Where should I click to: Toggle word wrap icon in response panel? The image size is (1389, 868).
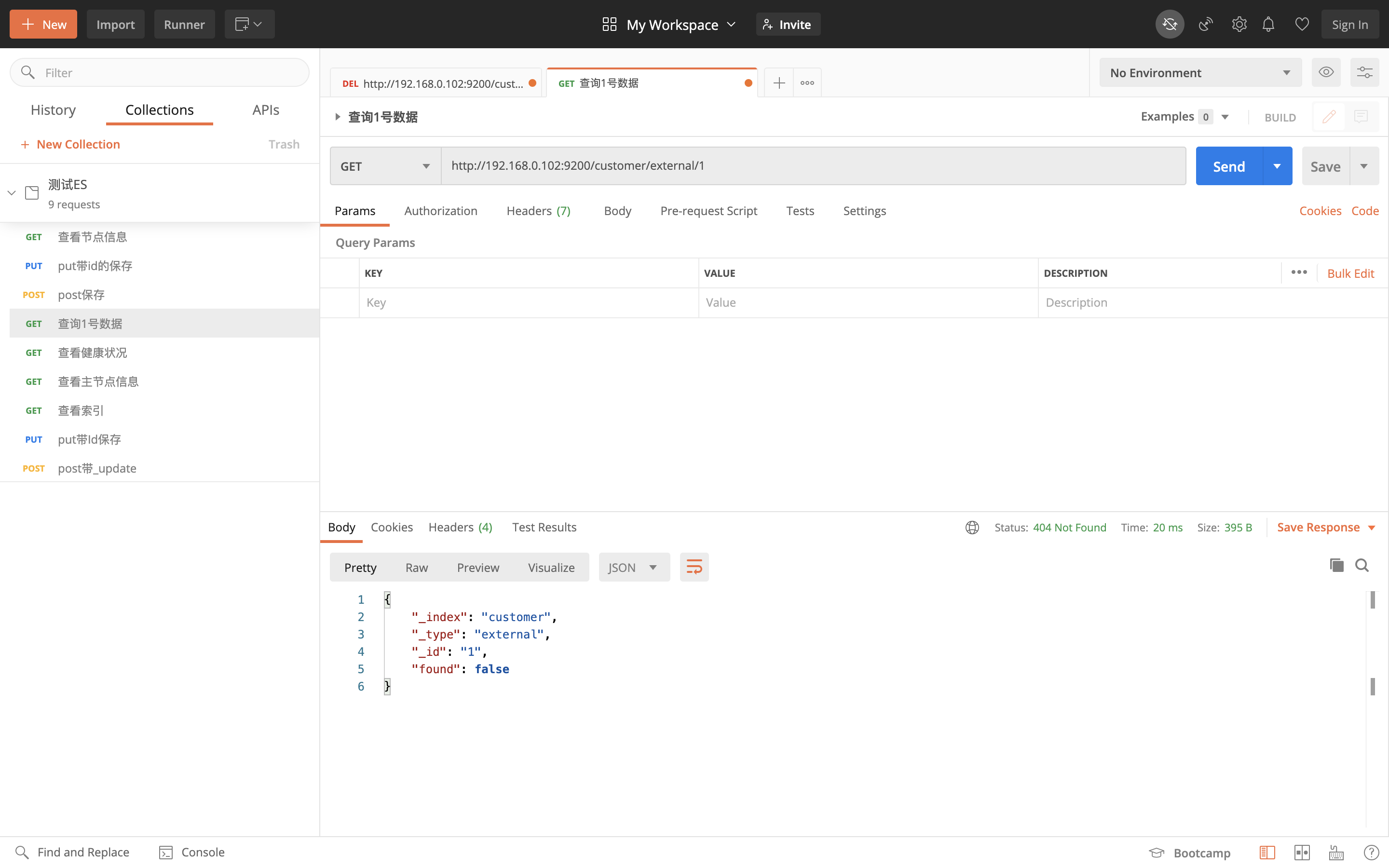point(694,567)
